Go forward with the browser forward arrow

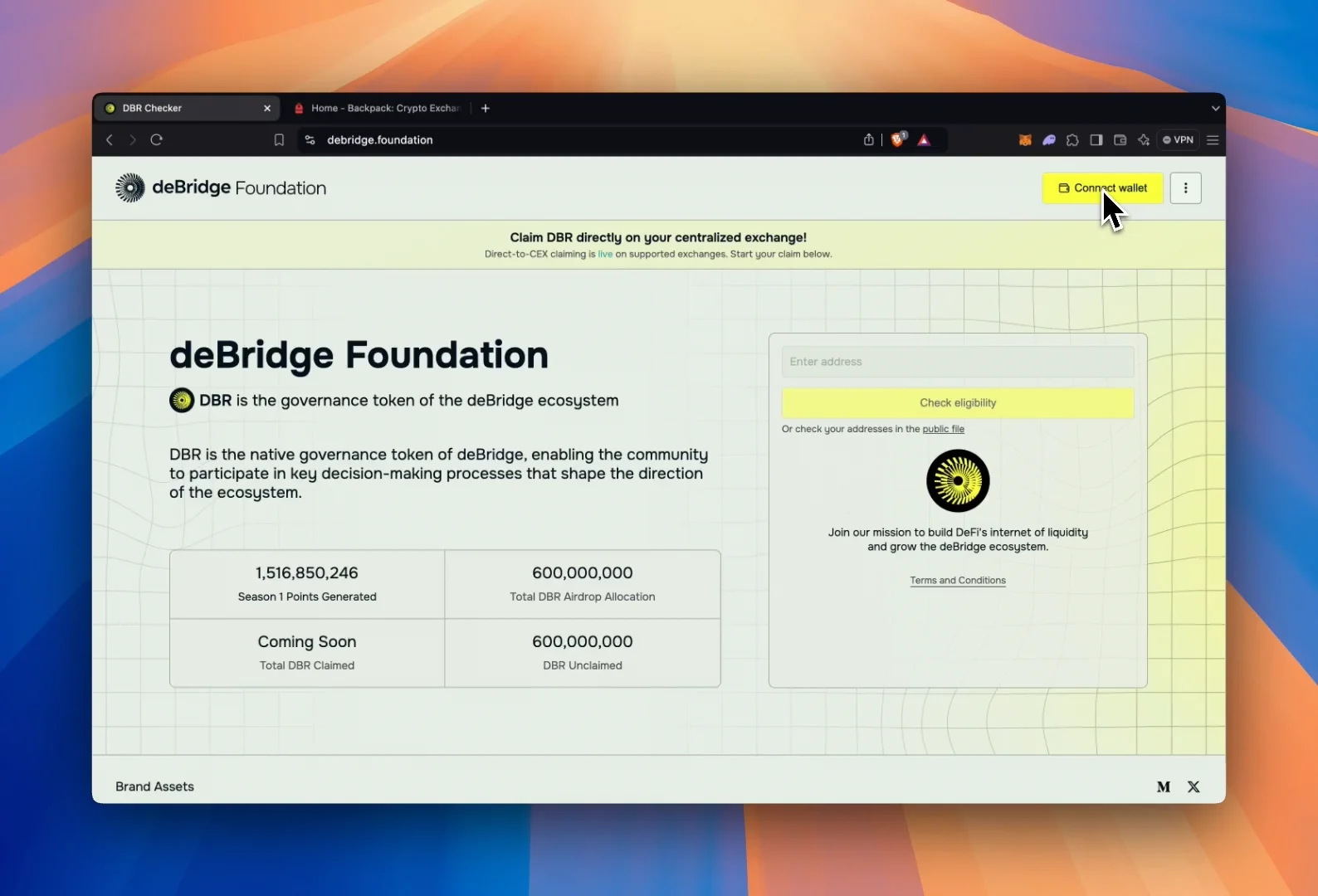coord(132,140)
